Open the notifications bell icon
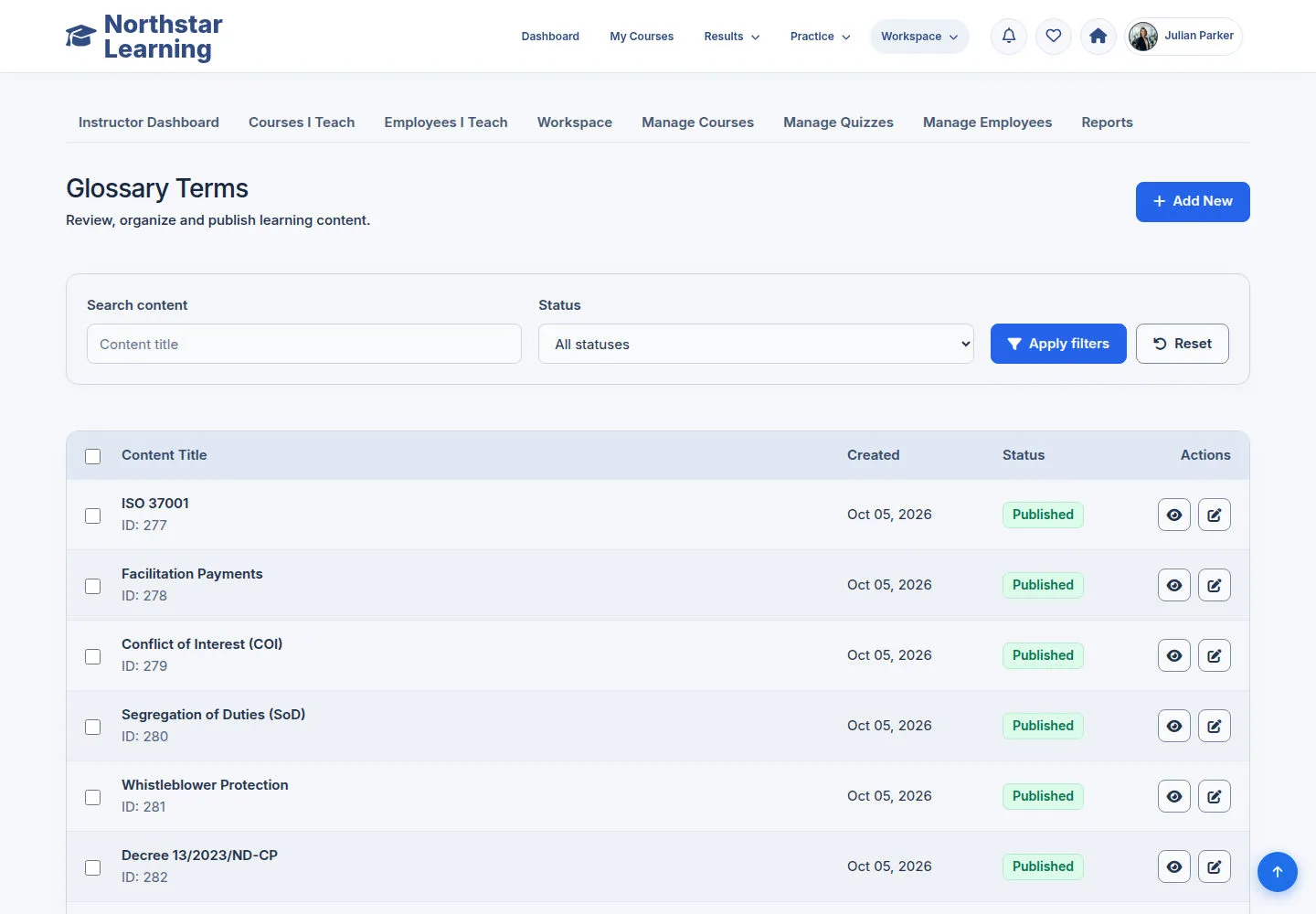The image size is (1316, 914). point(1009,37)
